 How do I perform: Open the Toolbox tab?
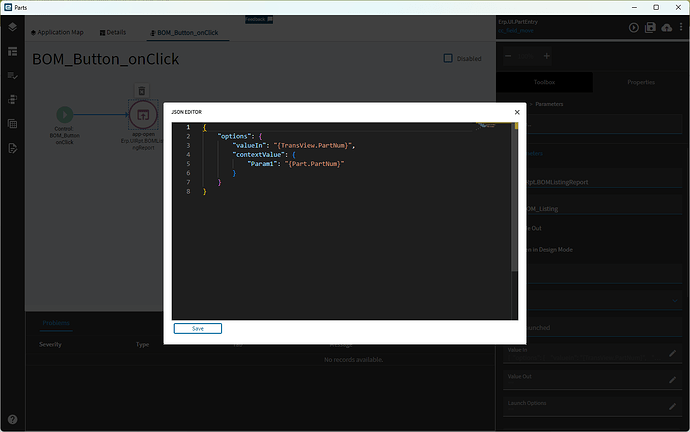pyautogui.click(x=544, y=82)
